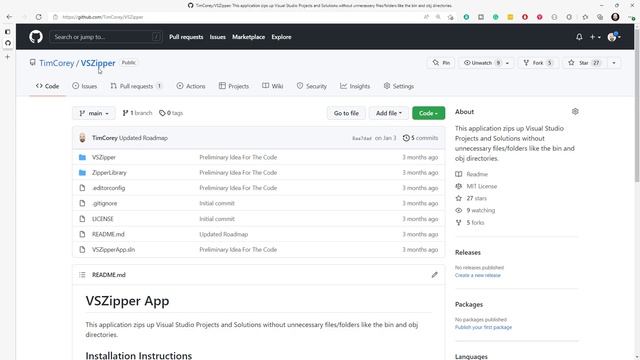This screenshot has height=360, width=640.
Task: Star the repository
Action: tap(584, 63)
